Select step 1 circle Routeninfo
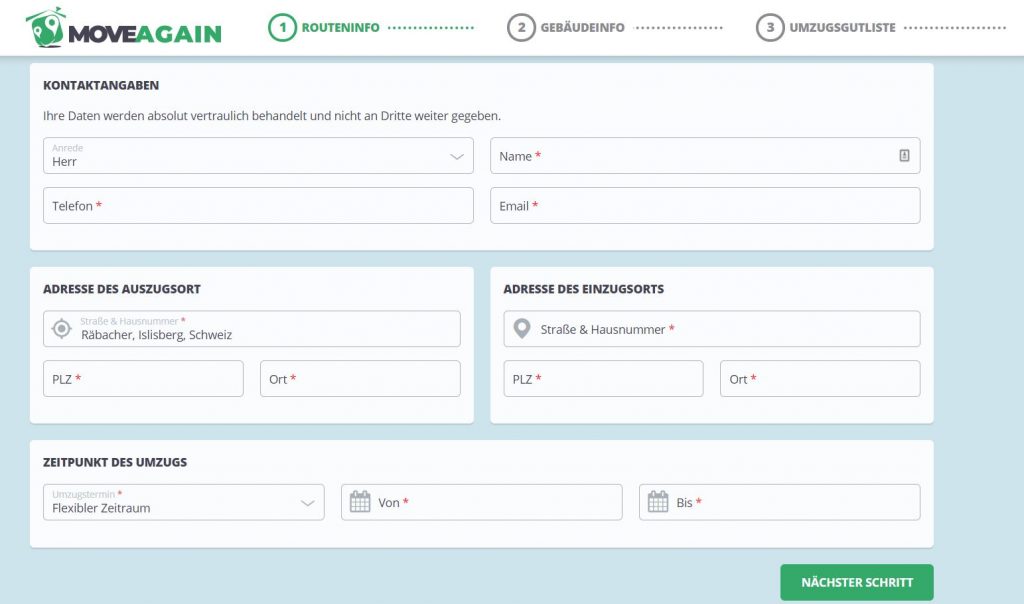This screenshot has width=1024, height=604. [282, 27]
